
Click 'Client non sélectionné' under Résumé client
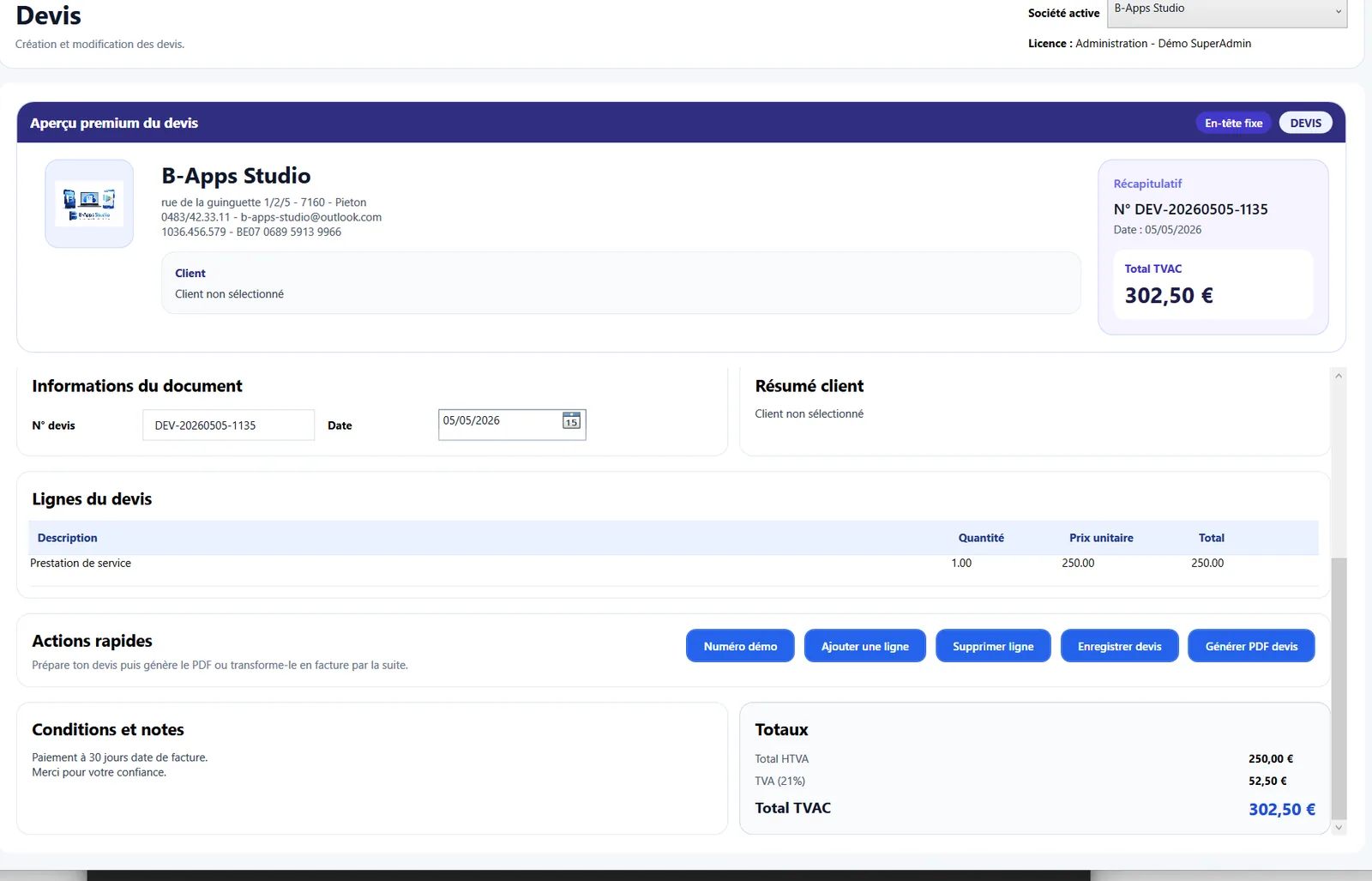(x=809, y=414)
